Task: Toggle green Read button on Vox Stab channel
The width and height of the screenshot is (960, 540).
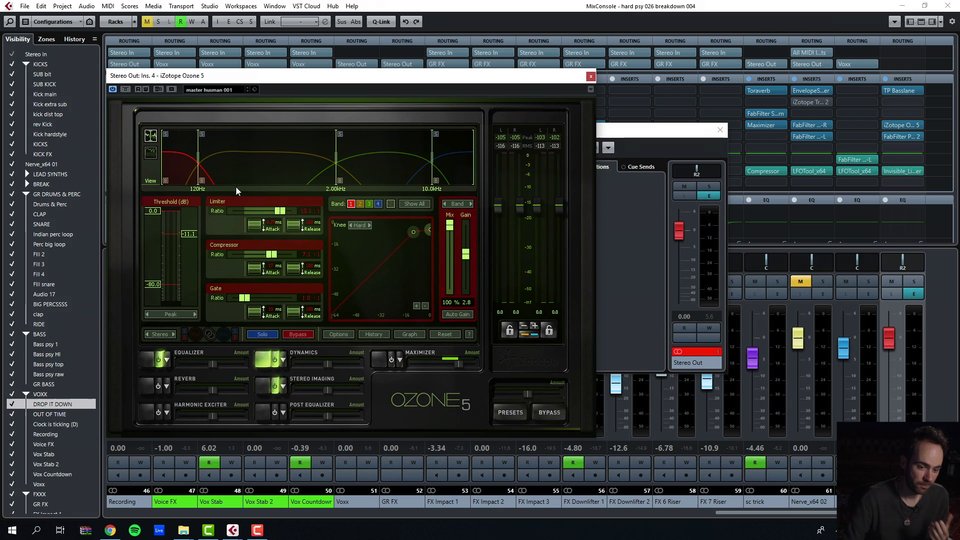Action: click(x=209, y=463)
